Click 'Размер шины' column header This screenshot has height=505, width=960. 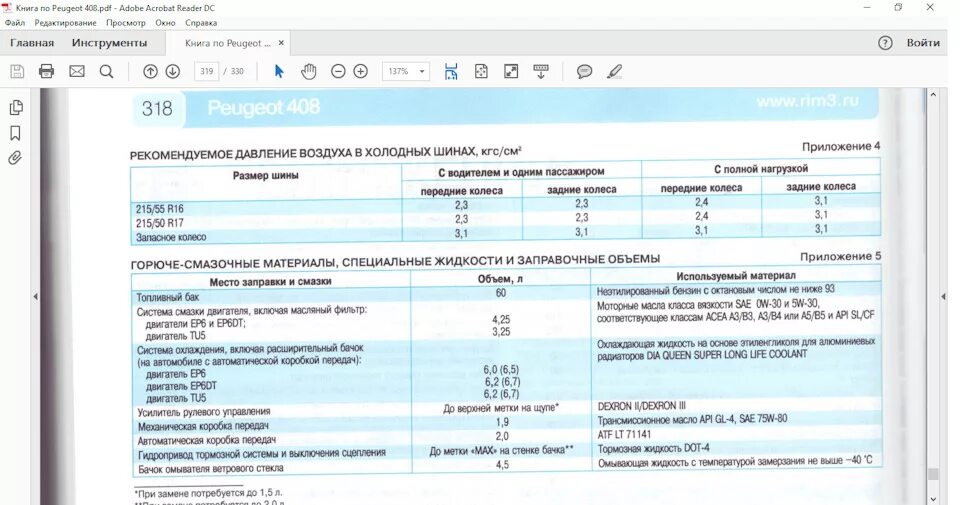click(x=266, y=176)
